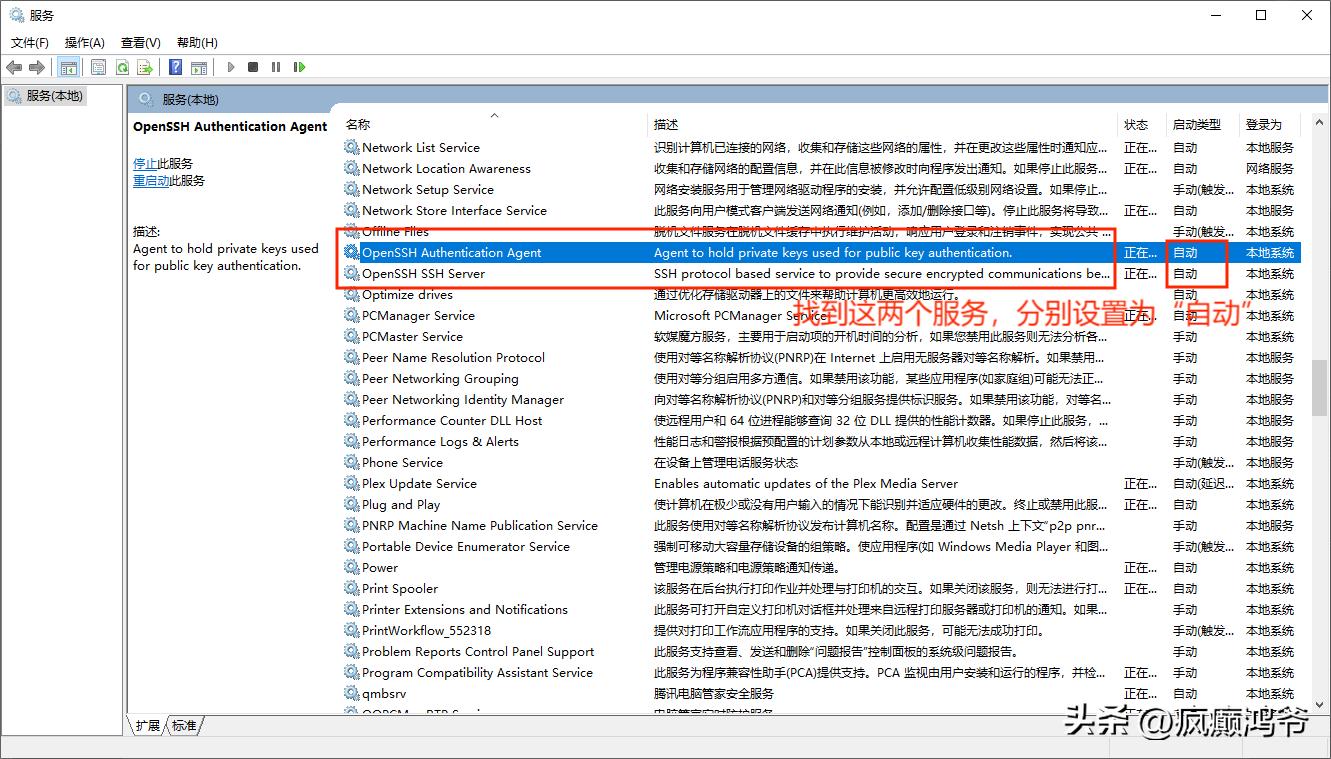Viewport: 1331px width, 759px height.
Task: Open the Help icon on toolbar
Action: (173, 67)
